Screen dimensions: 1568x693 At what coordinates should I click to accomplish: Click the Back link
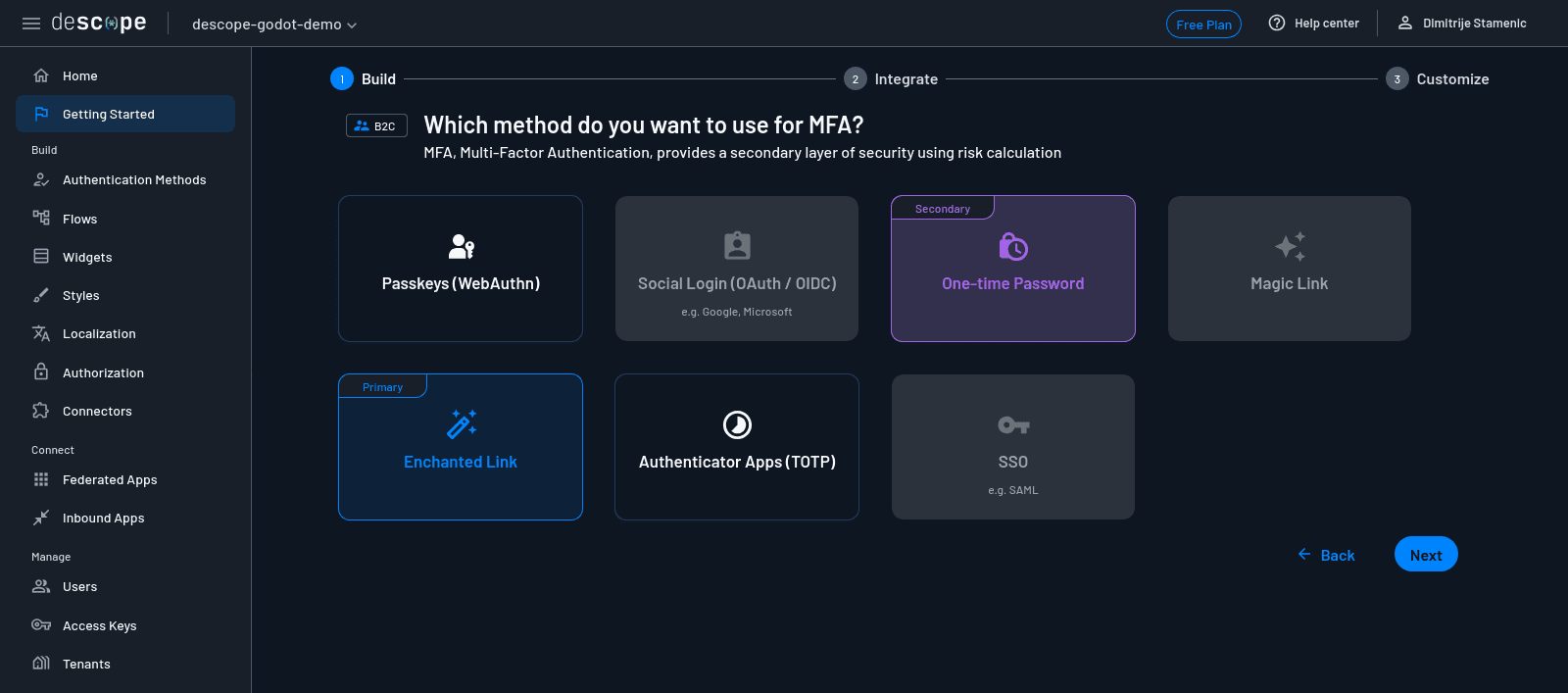(1326, 555)
